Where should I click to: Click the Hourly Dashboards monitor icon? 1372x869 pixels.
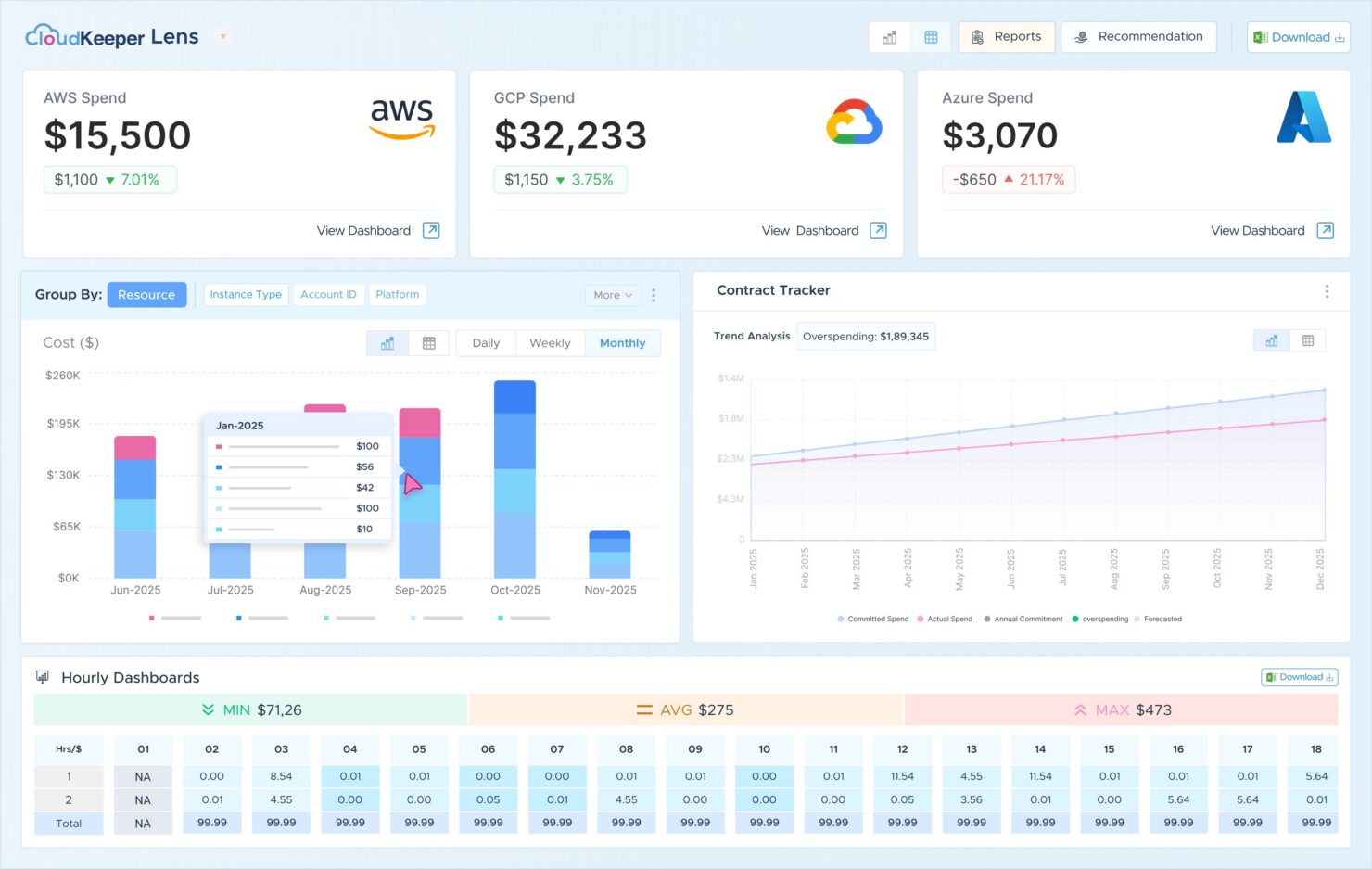tap(42, 677)
